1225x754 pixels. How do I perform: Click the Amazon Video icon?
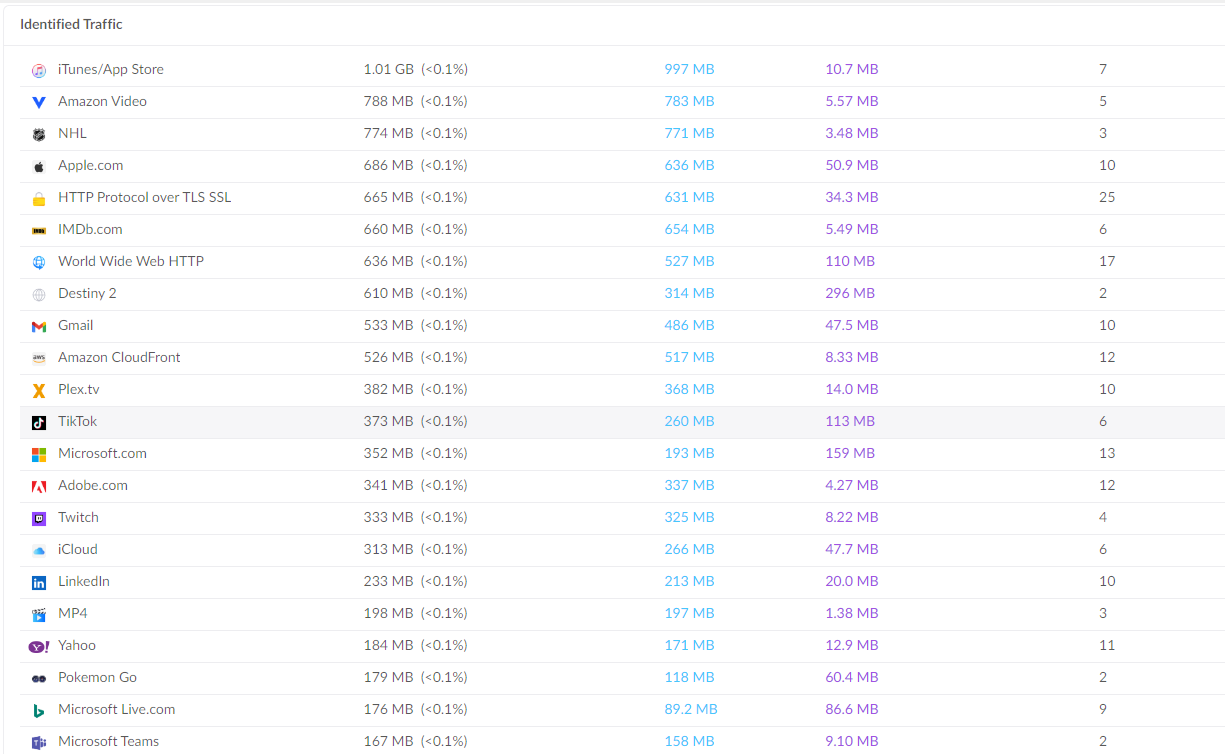coord(38,102)
